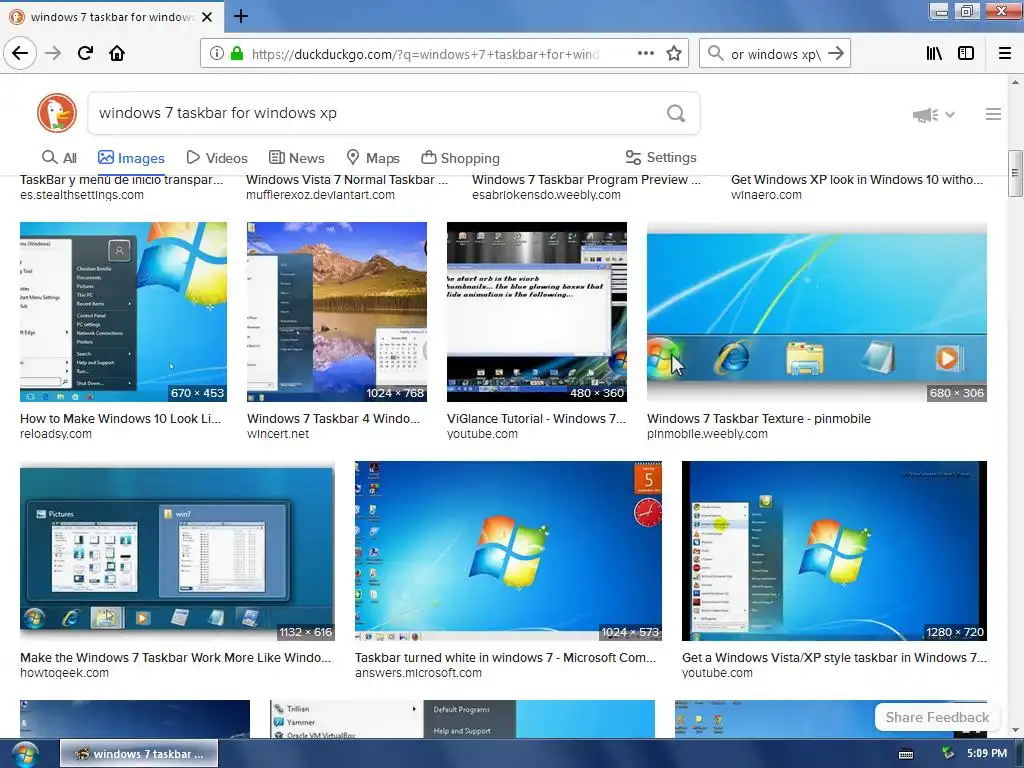This screenshot has width=1024, height=768.
Task: Click the scrollbar down arrow
Action: pyautogui.click(x=1015, y=729)
